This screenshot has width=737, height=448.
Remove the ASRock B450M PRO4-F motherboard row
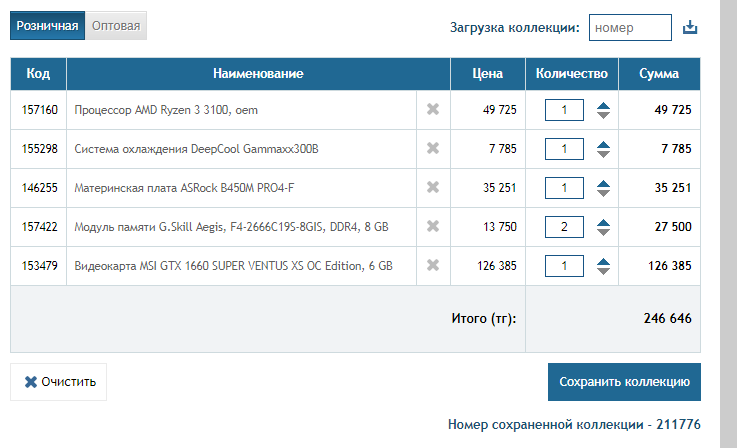pyautogui.click(x=433, y=188)
